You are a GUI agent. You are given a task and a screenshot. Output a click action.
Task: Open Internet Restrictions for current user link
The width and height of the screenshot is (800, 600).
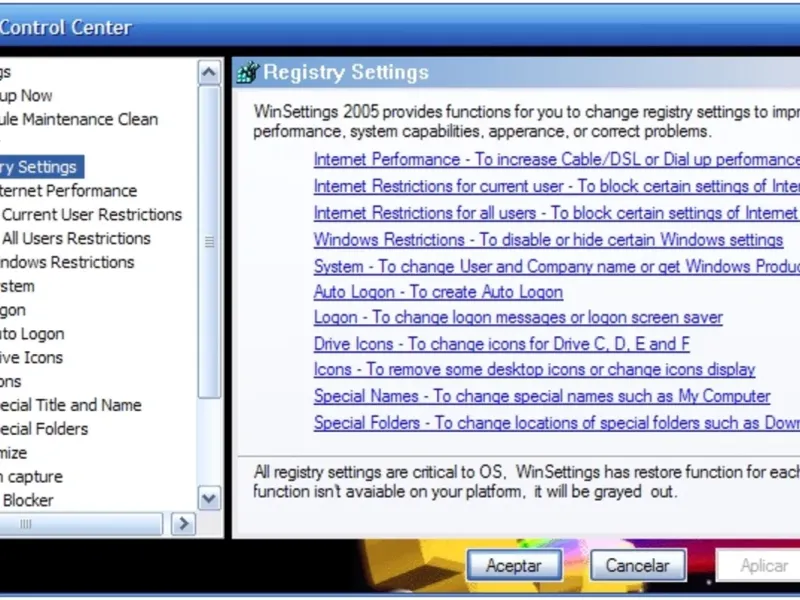[557, 186]
